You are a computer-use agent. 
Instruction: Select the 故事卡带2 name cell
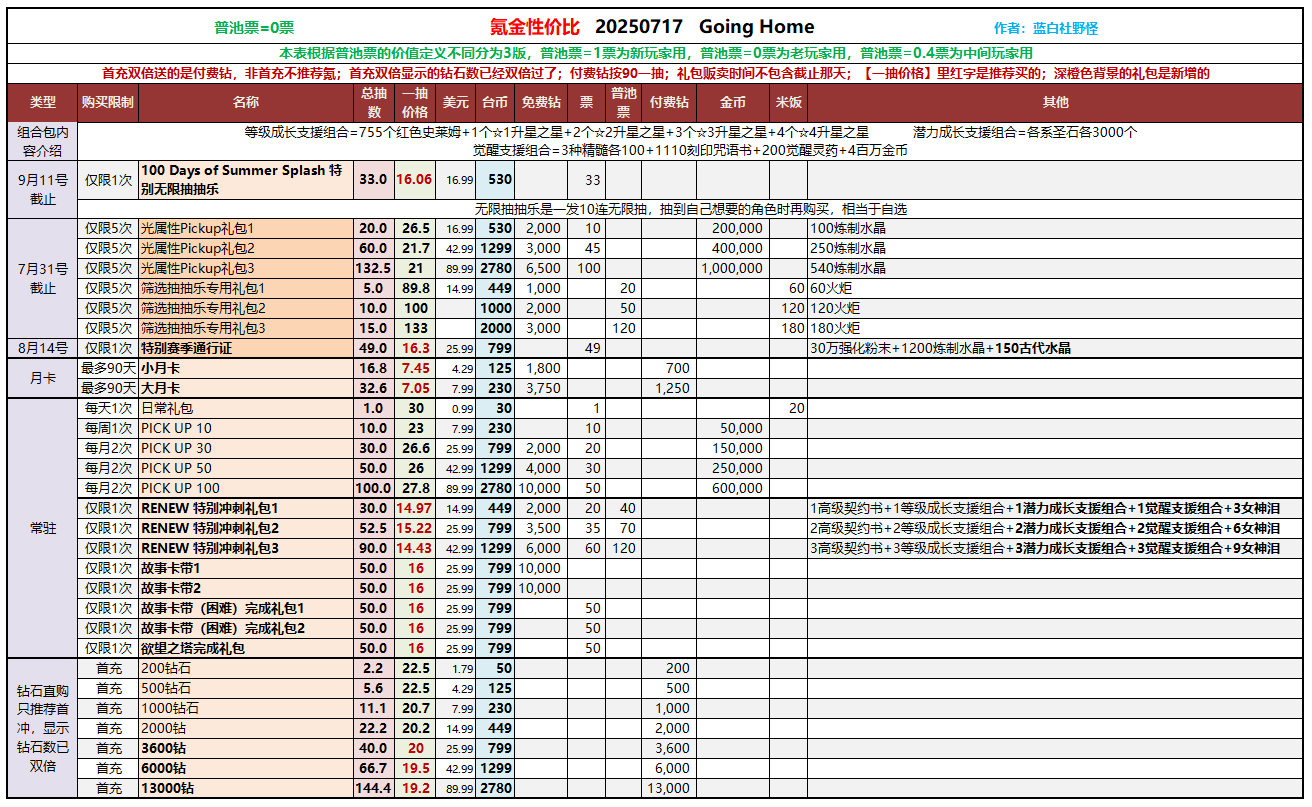coord(246,588)
